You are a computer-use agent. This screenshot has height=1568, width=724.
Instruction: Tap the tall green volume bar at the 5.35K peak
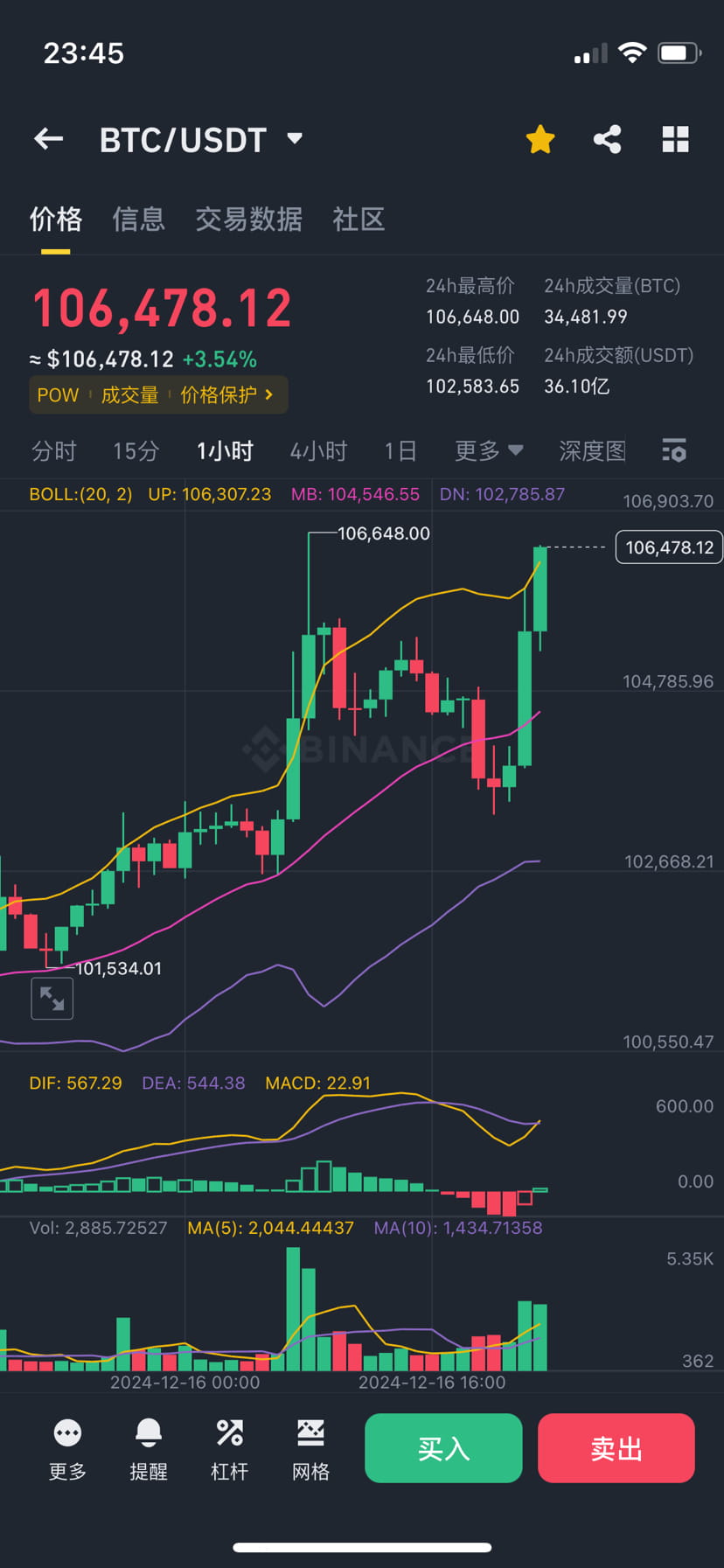293,1309
